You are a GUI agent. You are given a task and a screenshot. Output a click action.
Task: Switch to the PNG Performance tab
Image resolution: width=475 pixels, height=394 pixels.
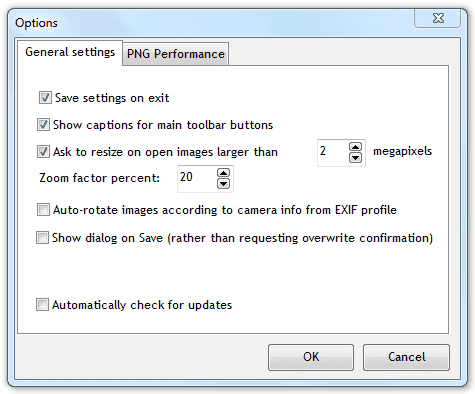pyautogui.click(x=176, y=54)
